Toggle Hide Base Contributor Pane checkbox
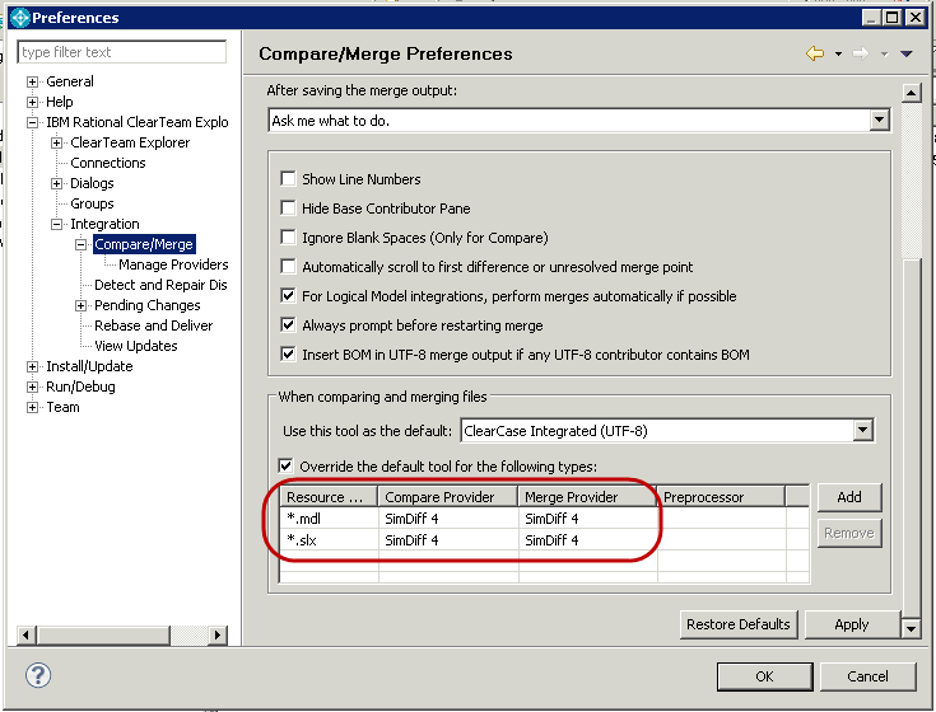Screen dimensions: 936x712 [x=288, y=208]
